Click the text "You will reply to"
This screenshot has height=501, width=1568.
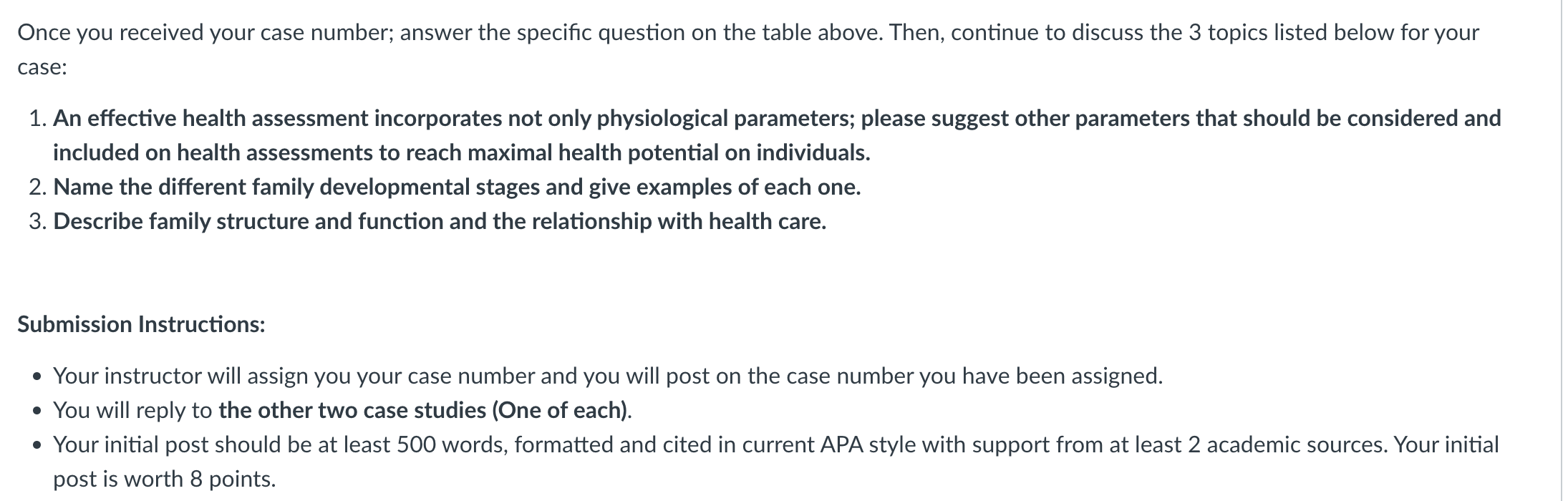[132, 410]
